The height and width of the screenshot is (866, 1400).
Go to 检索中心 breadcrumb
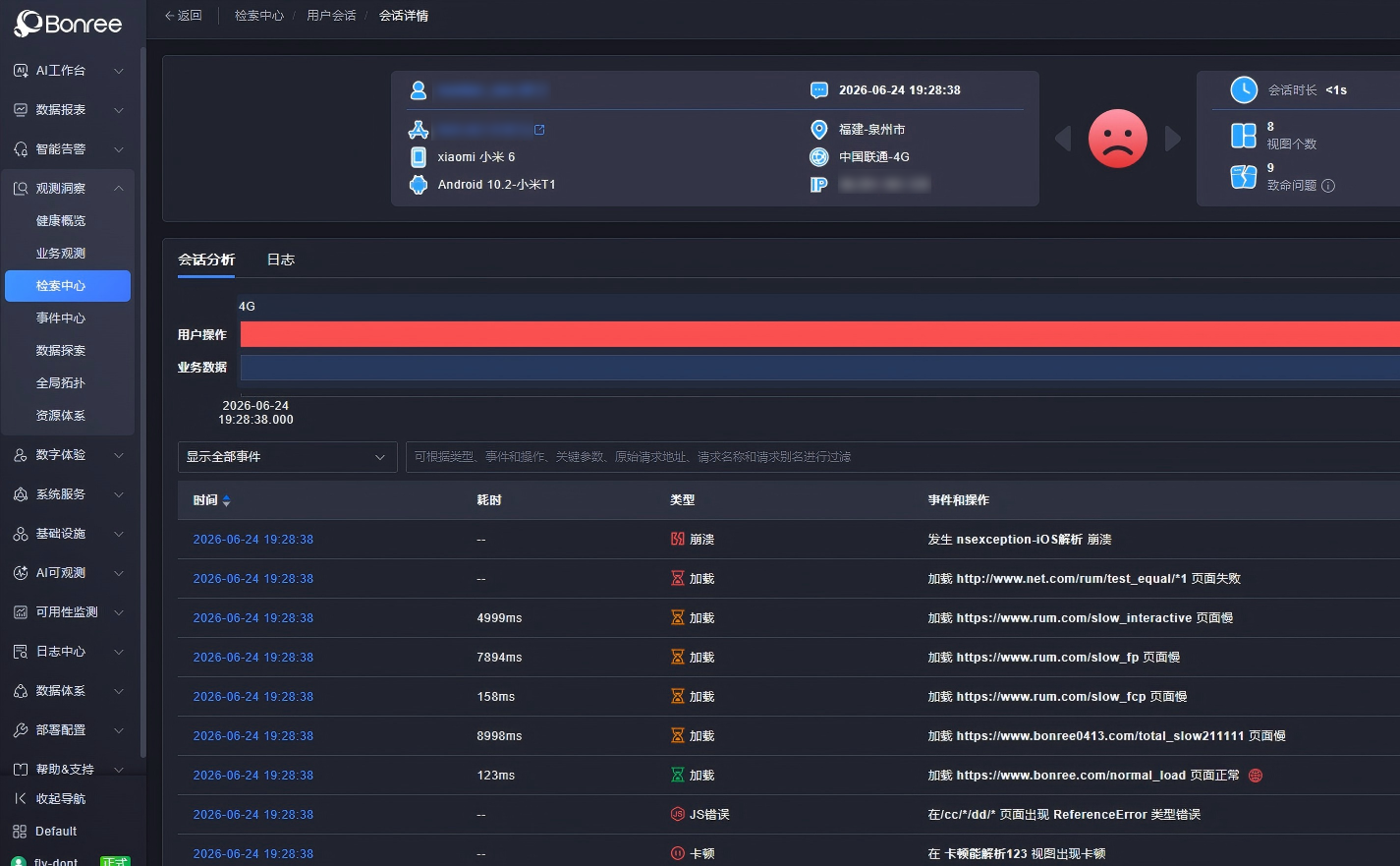(x=259, y=16)
